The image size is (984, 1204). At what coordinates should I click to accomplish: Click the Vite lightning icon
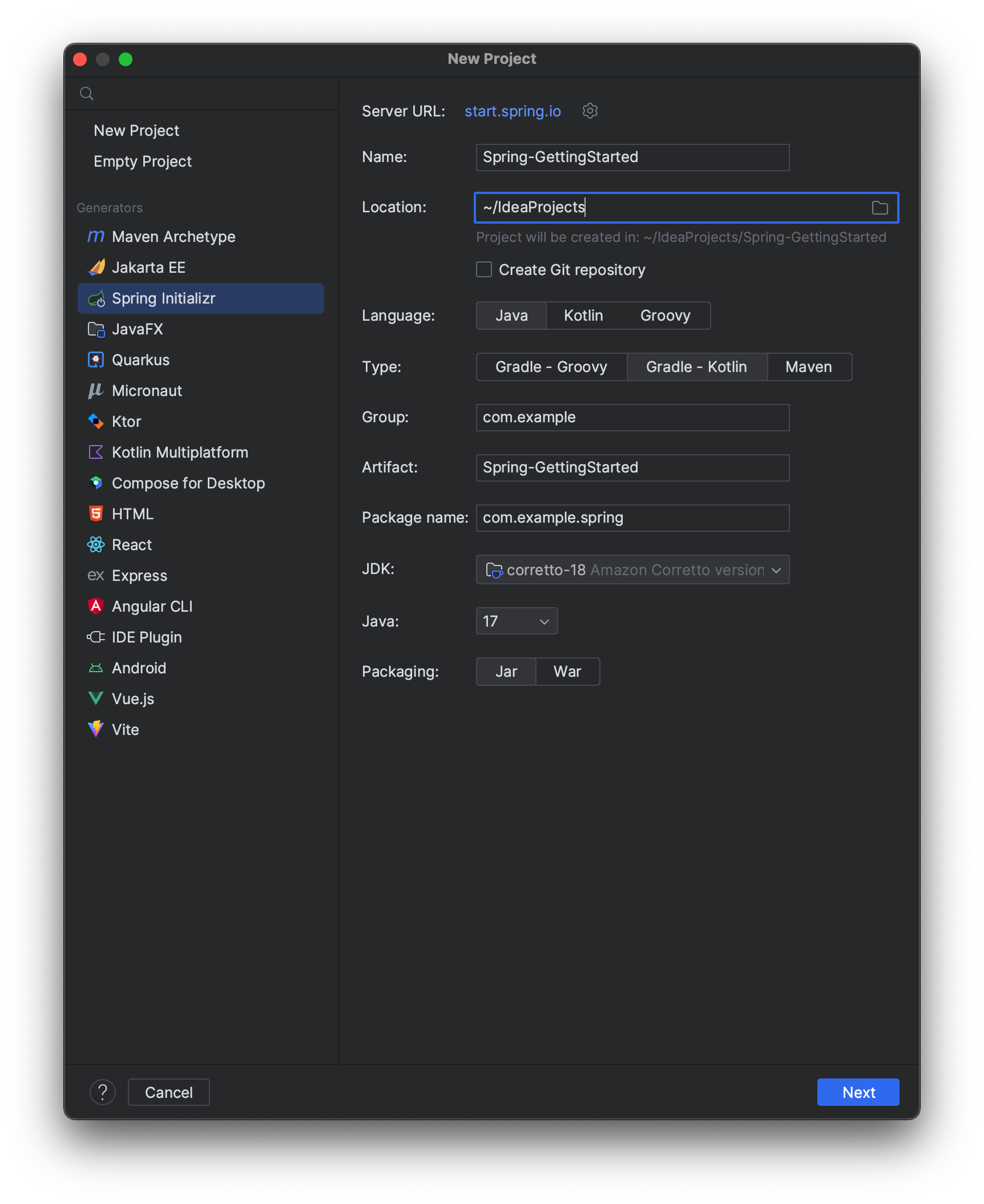96,729
